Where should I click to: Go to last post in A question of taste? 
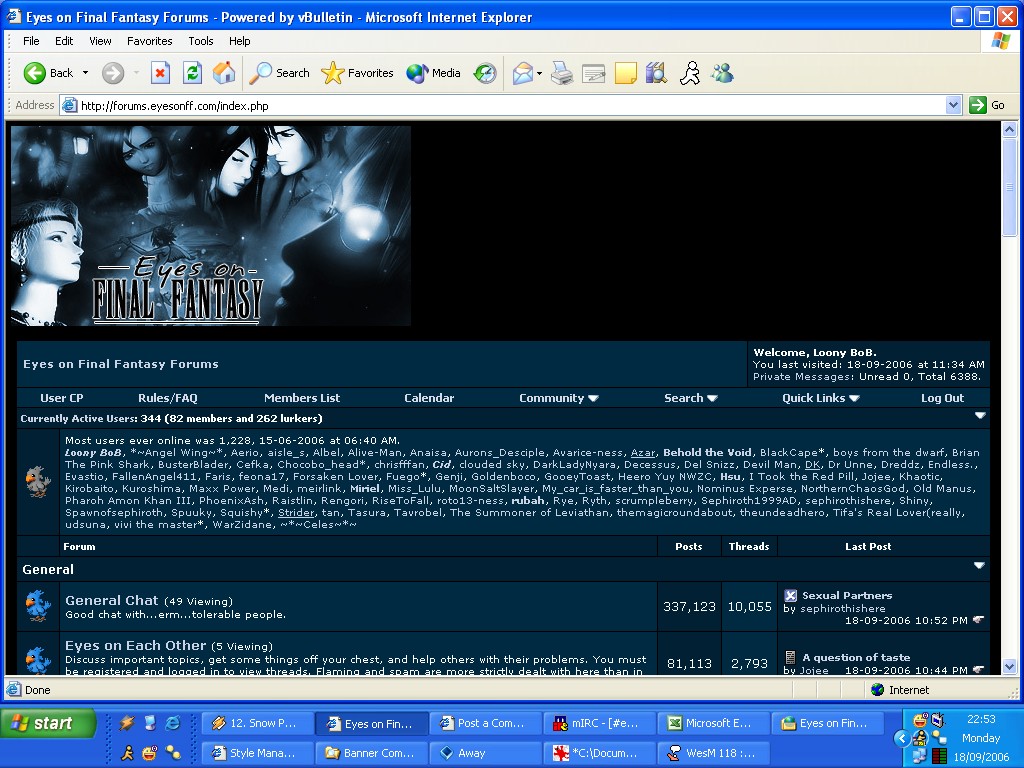978,669
